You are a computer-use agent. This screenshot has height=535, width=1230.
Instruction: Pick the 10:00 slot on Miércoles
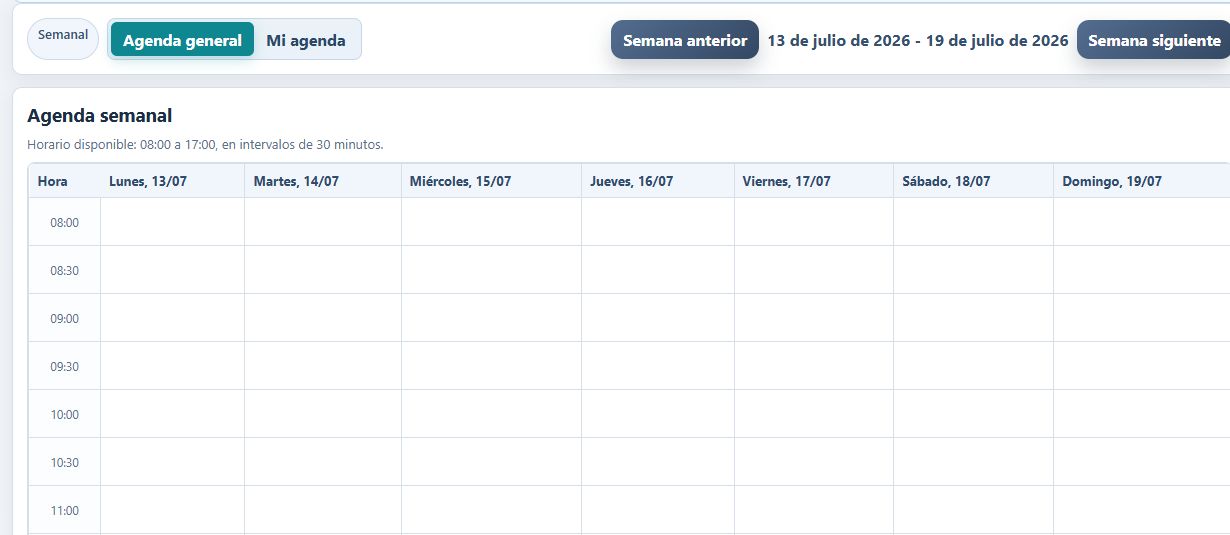pos(492,414)
